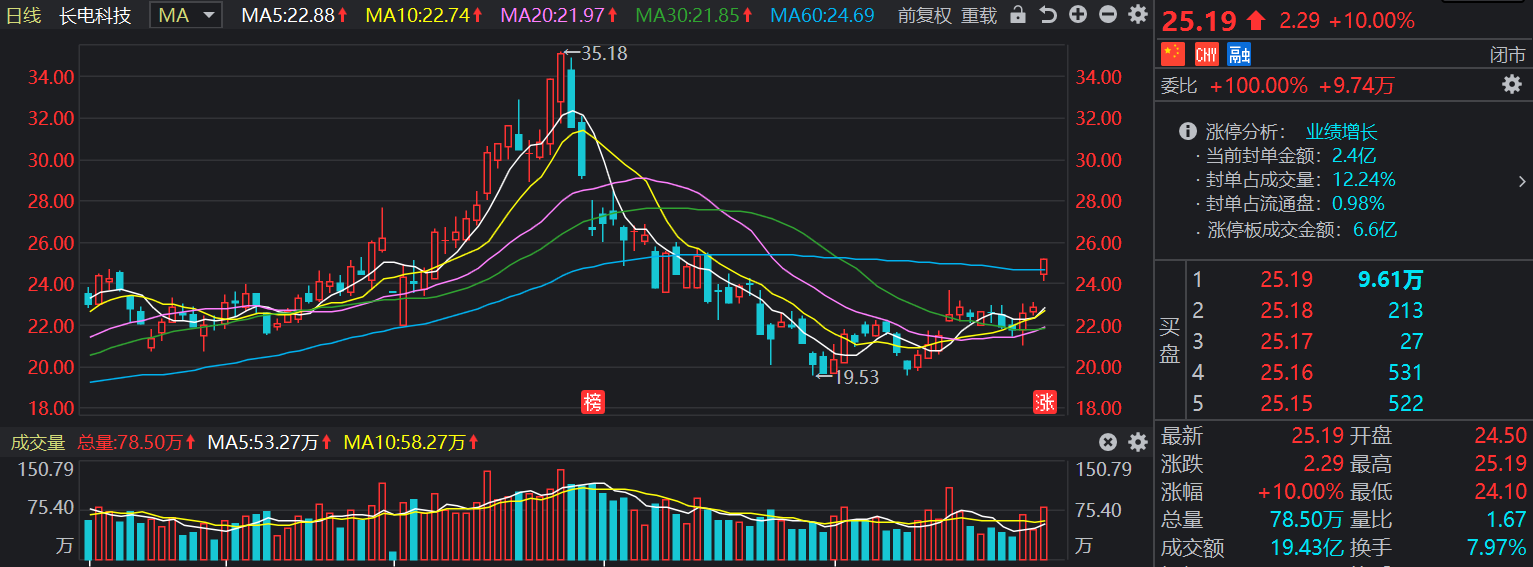Click the 融 margin trading badge
1533x567 pixels.
coord(1239,54)
